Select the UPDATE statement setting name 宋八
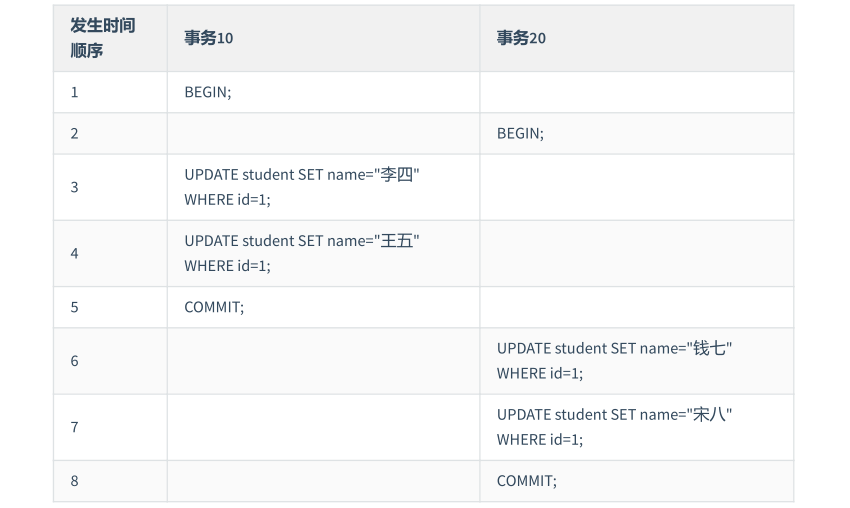This screenshot has height=508, width=850. 614,427
